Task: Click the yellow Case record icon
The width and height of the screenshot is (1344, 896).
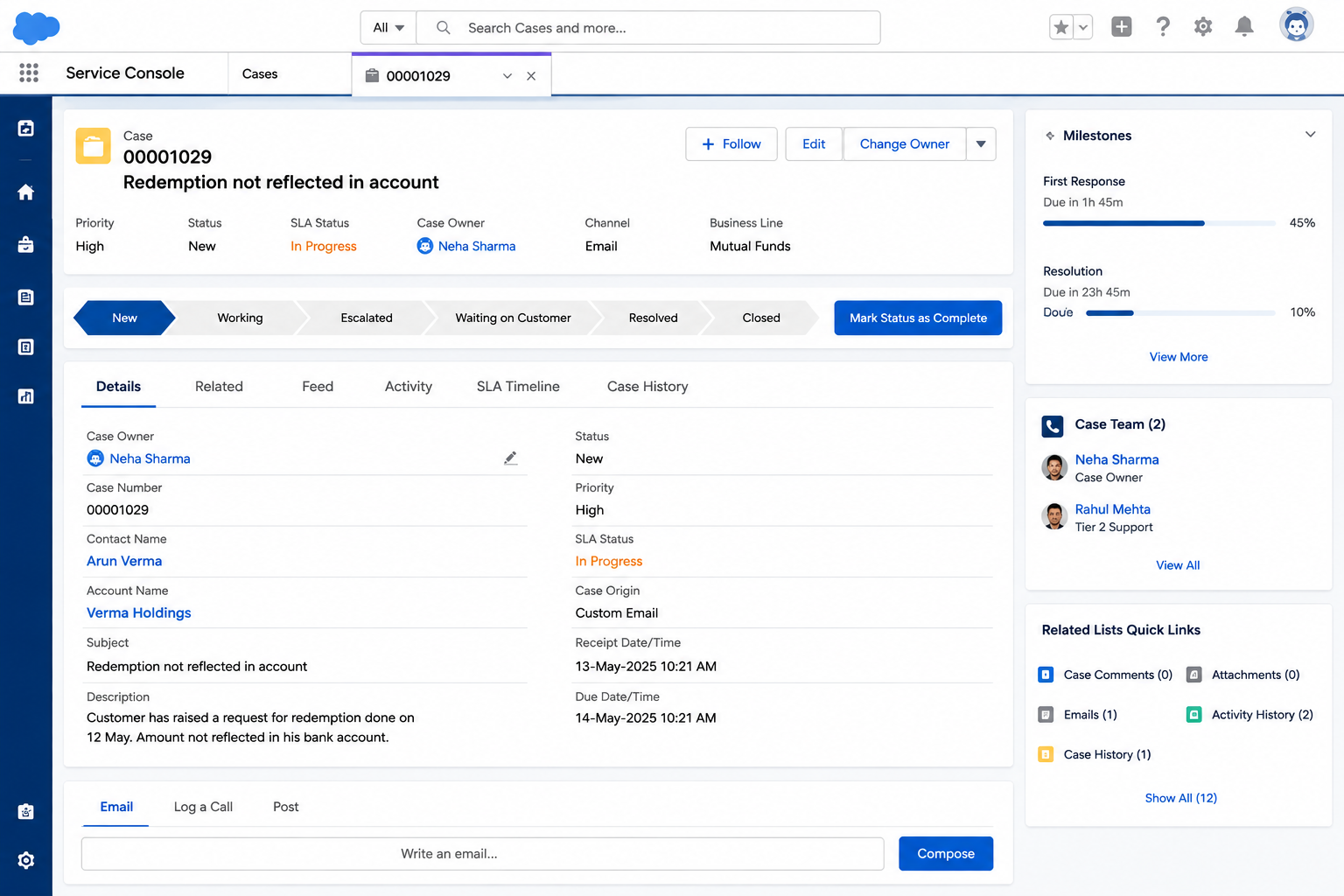Action: coord(94,146)
